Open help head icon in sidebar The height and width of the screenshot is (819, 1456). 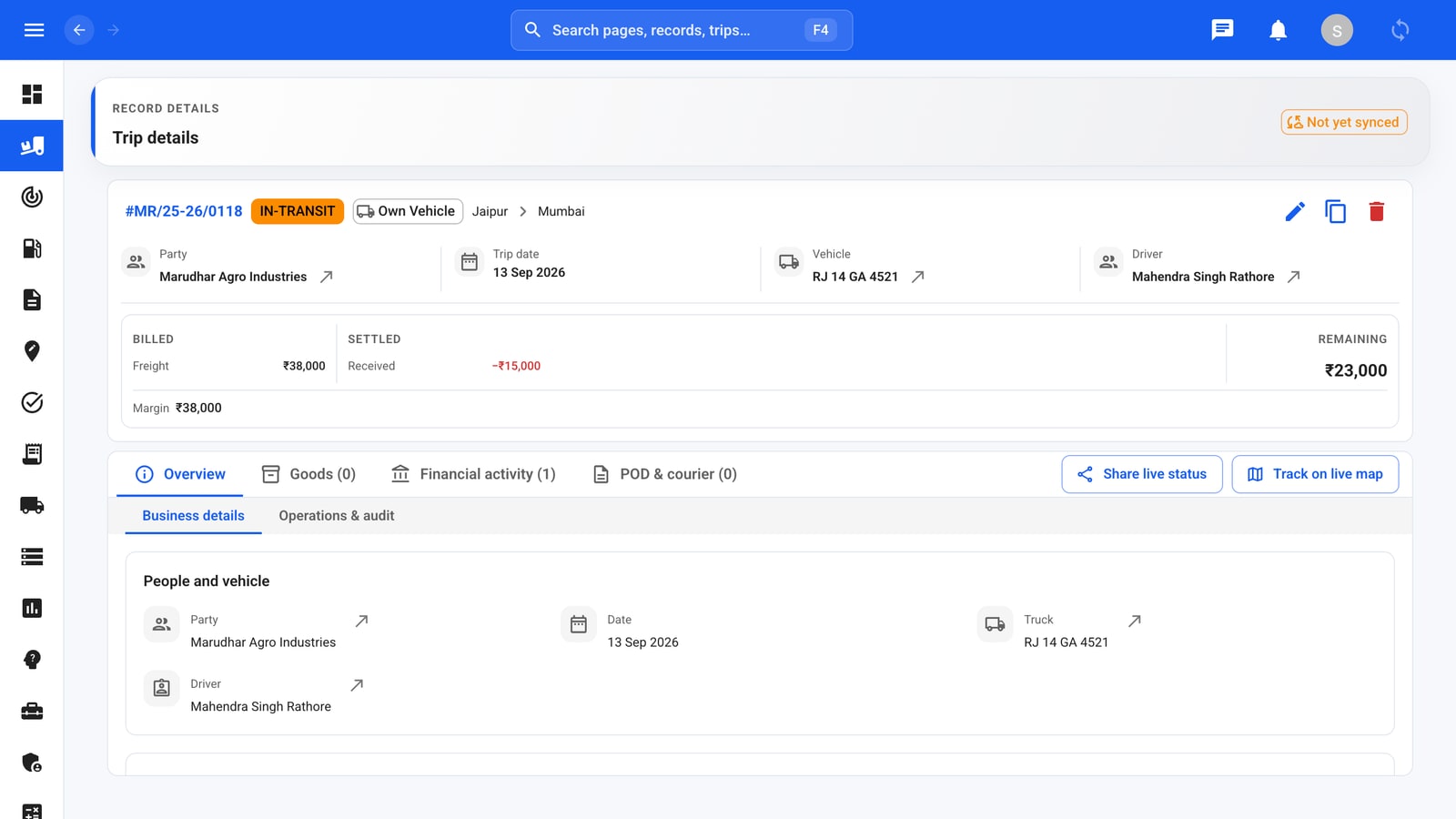click(x=32, y=659)
